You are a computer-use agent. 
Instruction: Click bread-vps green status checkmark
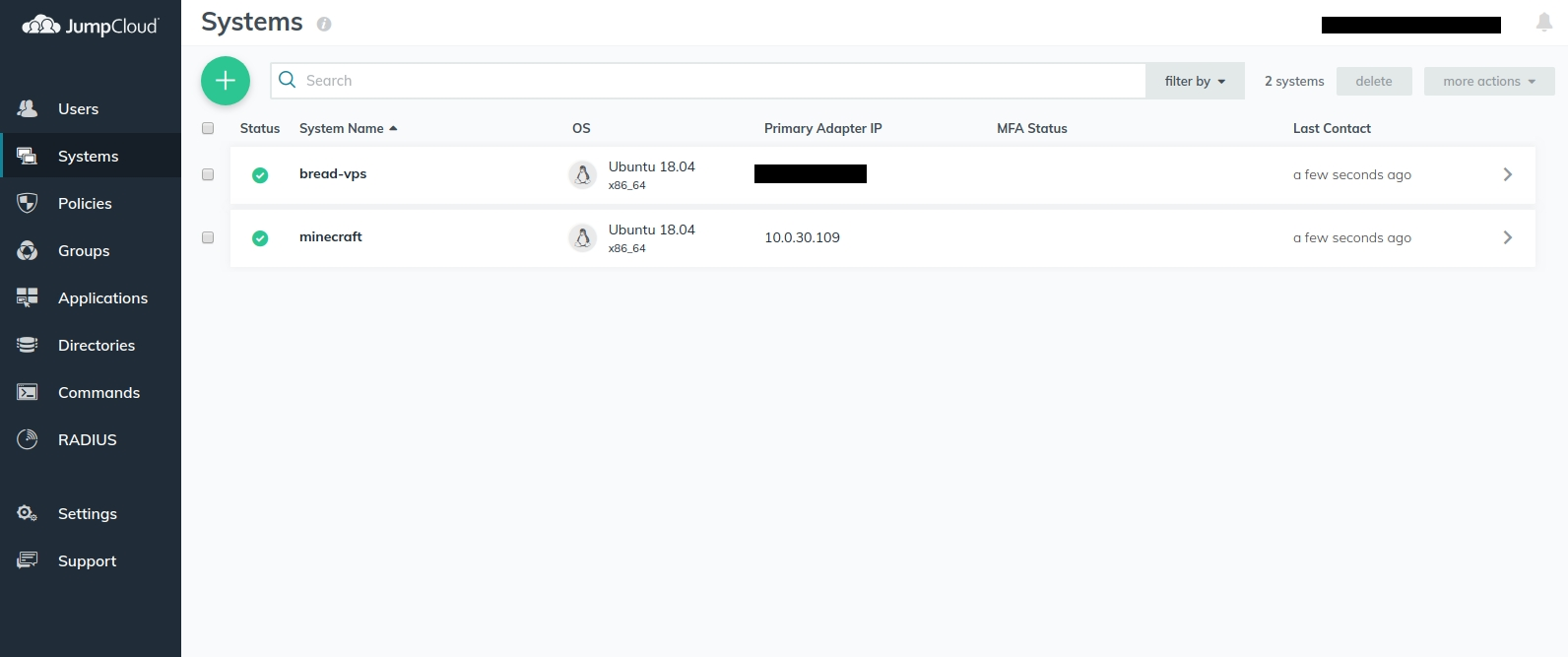click(260, 175)
